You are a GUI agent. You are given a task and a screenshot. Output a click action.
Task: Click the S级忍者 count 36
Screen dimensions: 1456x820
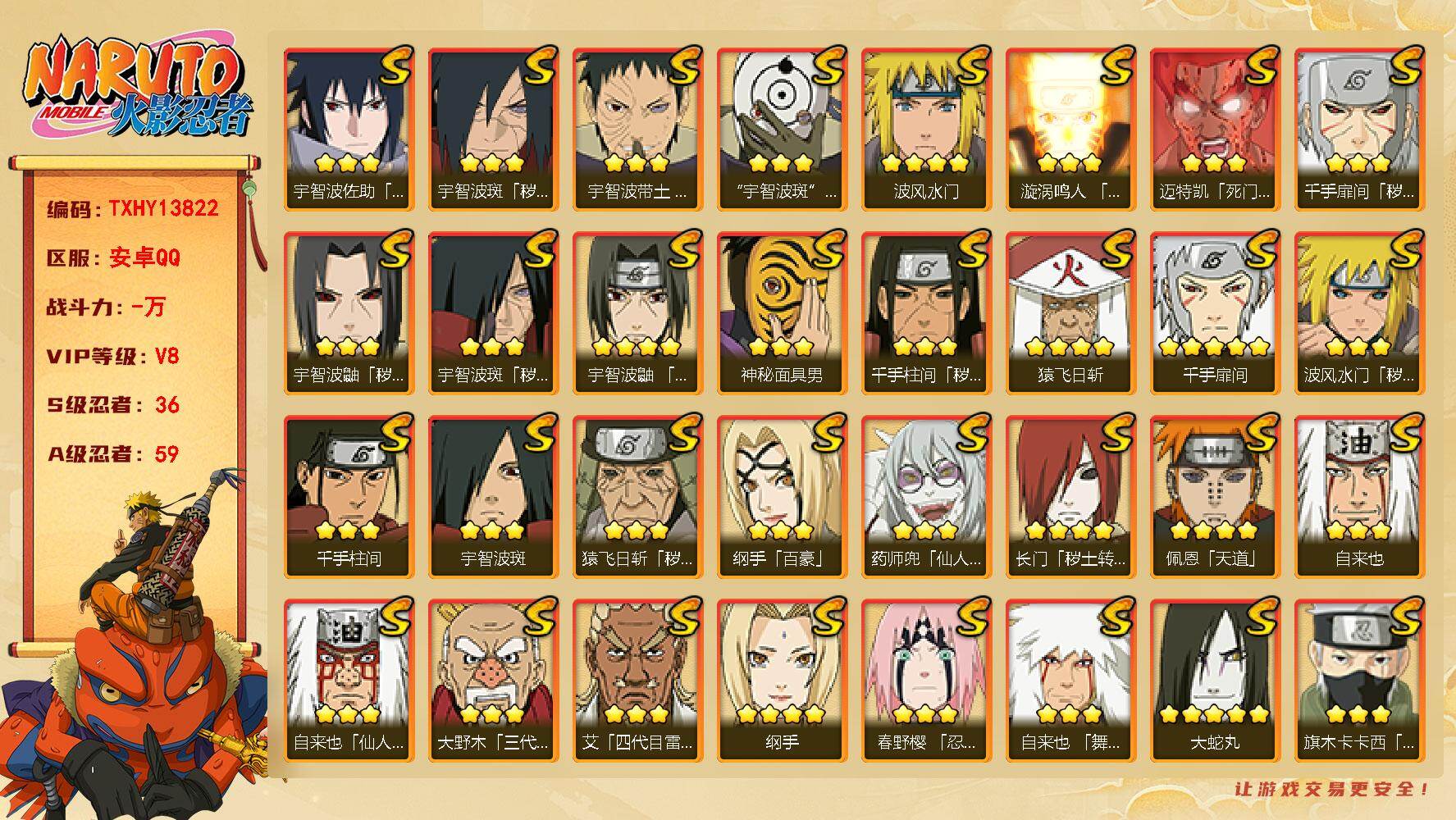click(167, 404)
